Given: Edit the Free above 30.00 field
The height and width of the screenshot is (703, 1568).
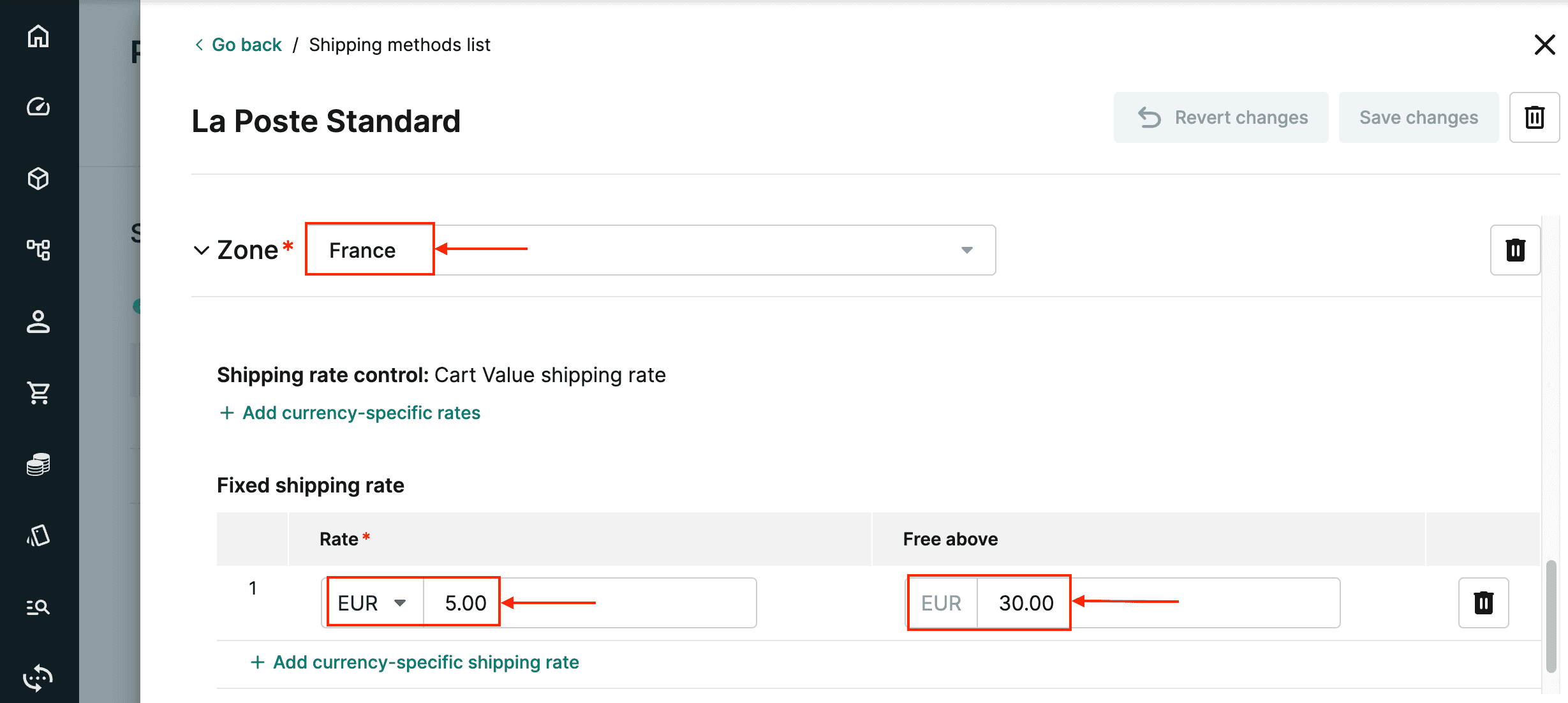Looking at the screenshot, I should pyautogui.click(x=1158, y=603).
